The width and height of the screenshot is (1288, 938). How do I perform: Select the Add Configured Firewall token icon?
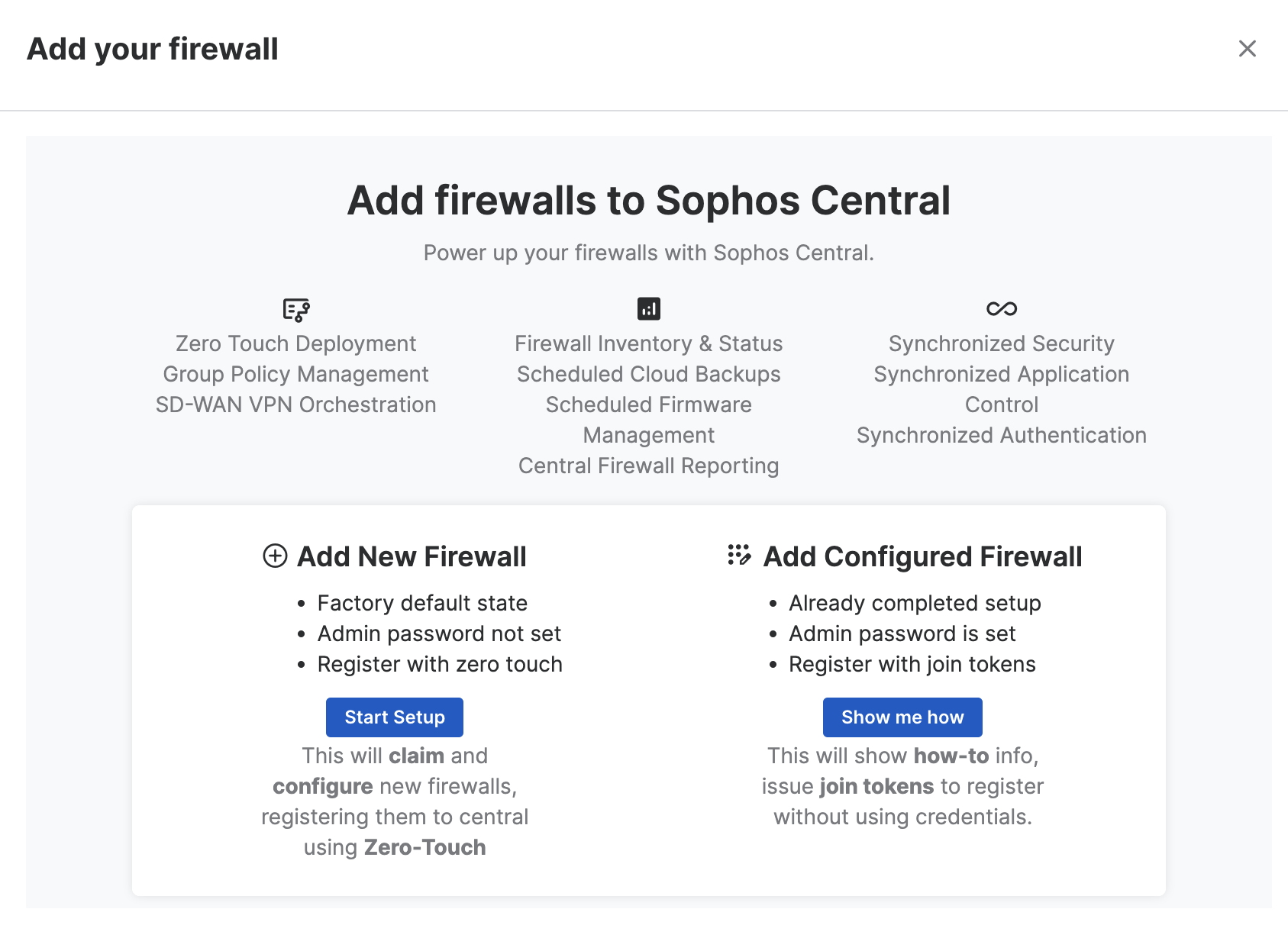pos(738,556)
